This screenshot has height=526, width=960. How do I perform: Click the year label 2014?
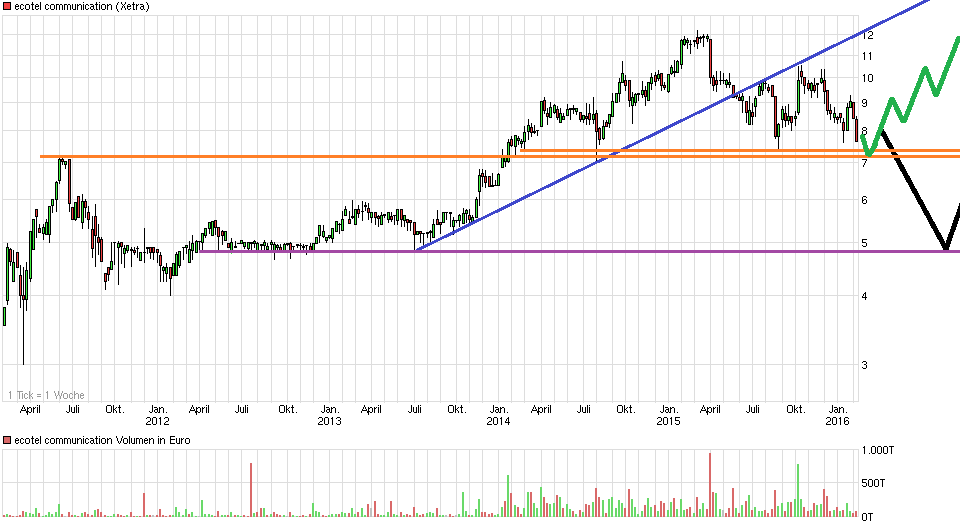click(x=498, y=421)
